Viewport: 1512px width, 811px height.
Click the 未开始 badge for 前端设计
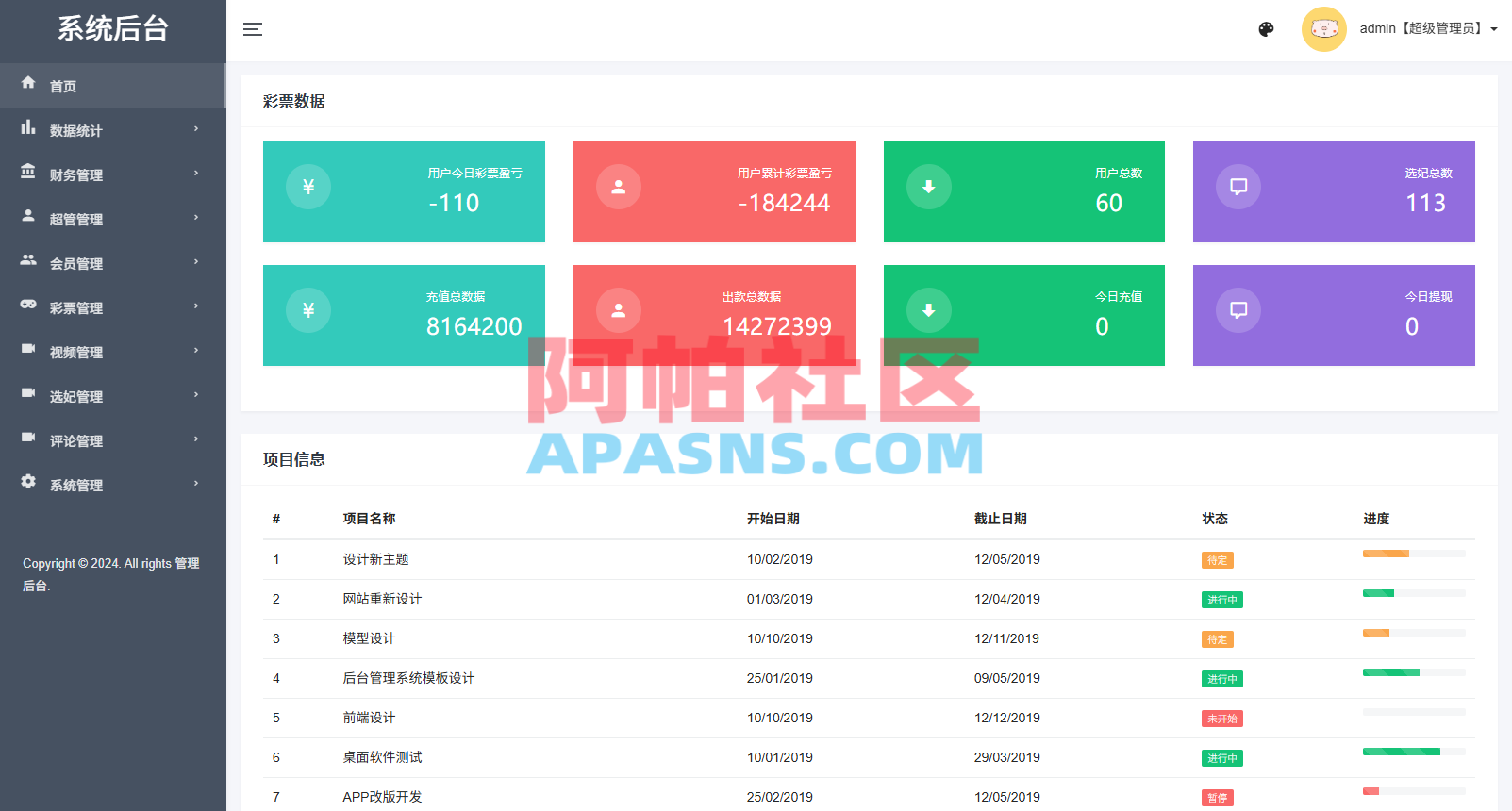(x=1222, y=719)
